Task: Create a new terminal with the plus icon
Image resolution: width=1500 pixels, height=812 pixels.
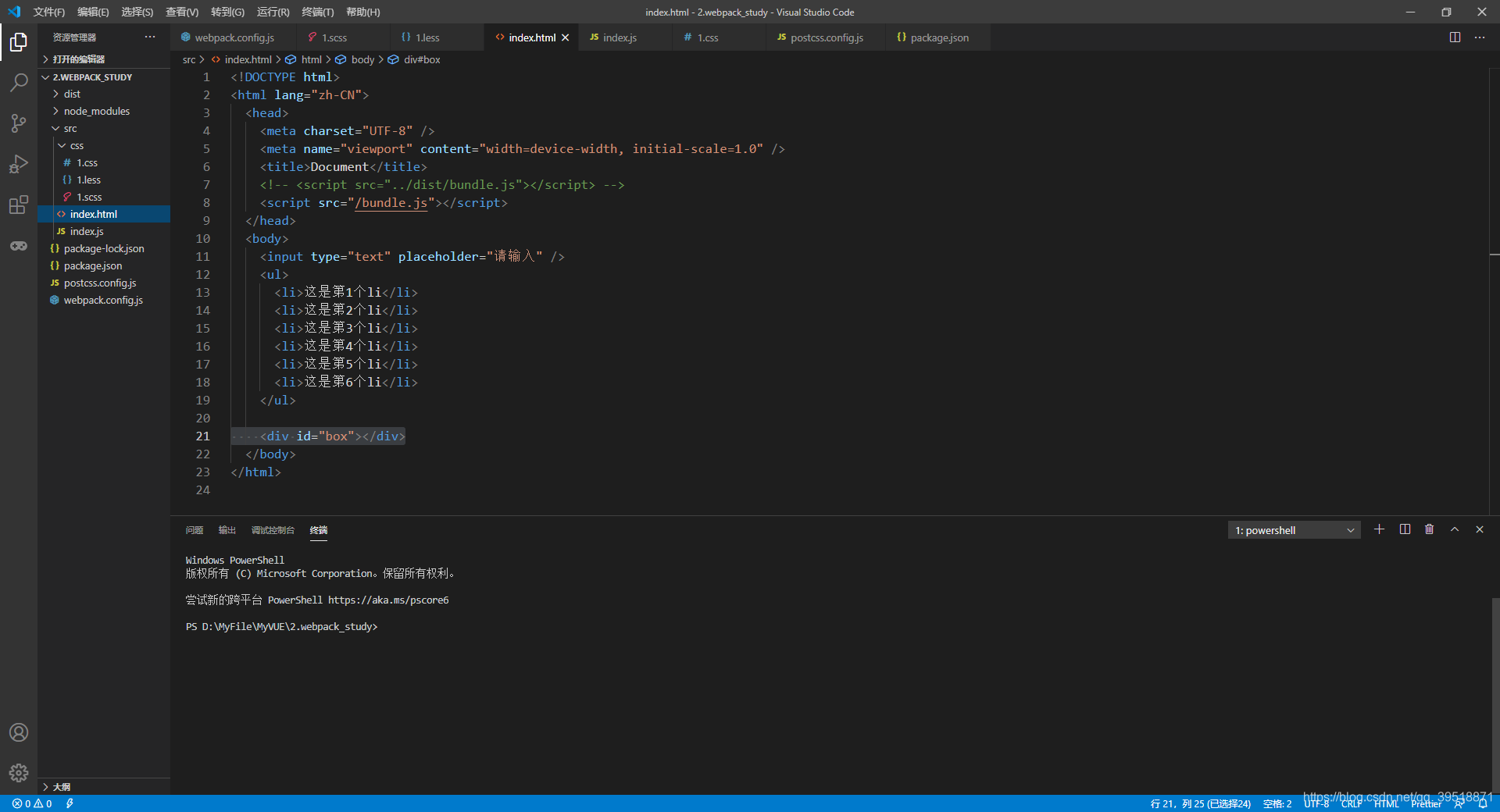Action: 1379,529
